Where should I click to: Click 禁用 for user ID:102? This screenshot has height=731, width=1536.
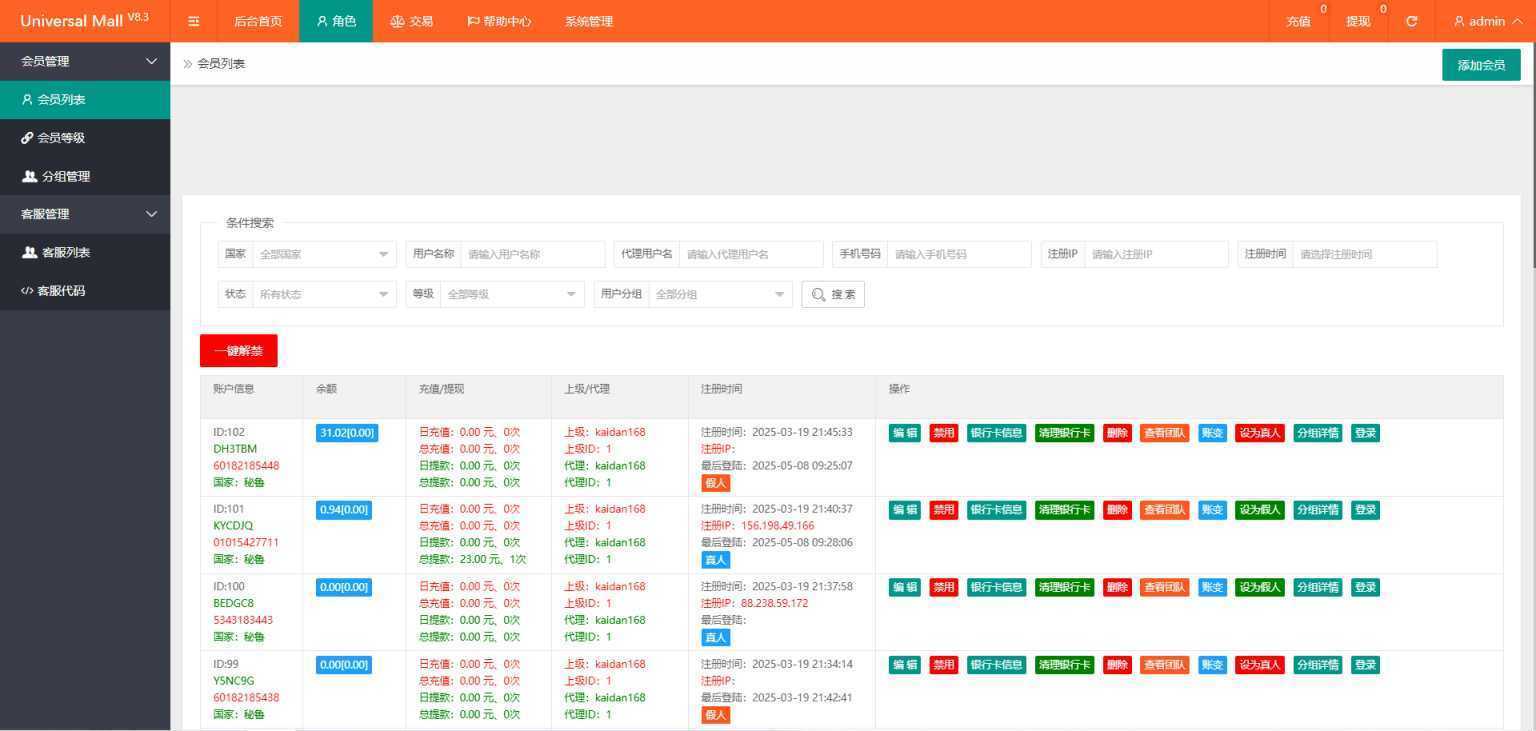pyautogui.click(x=943, y=433)
